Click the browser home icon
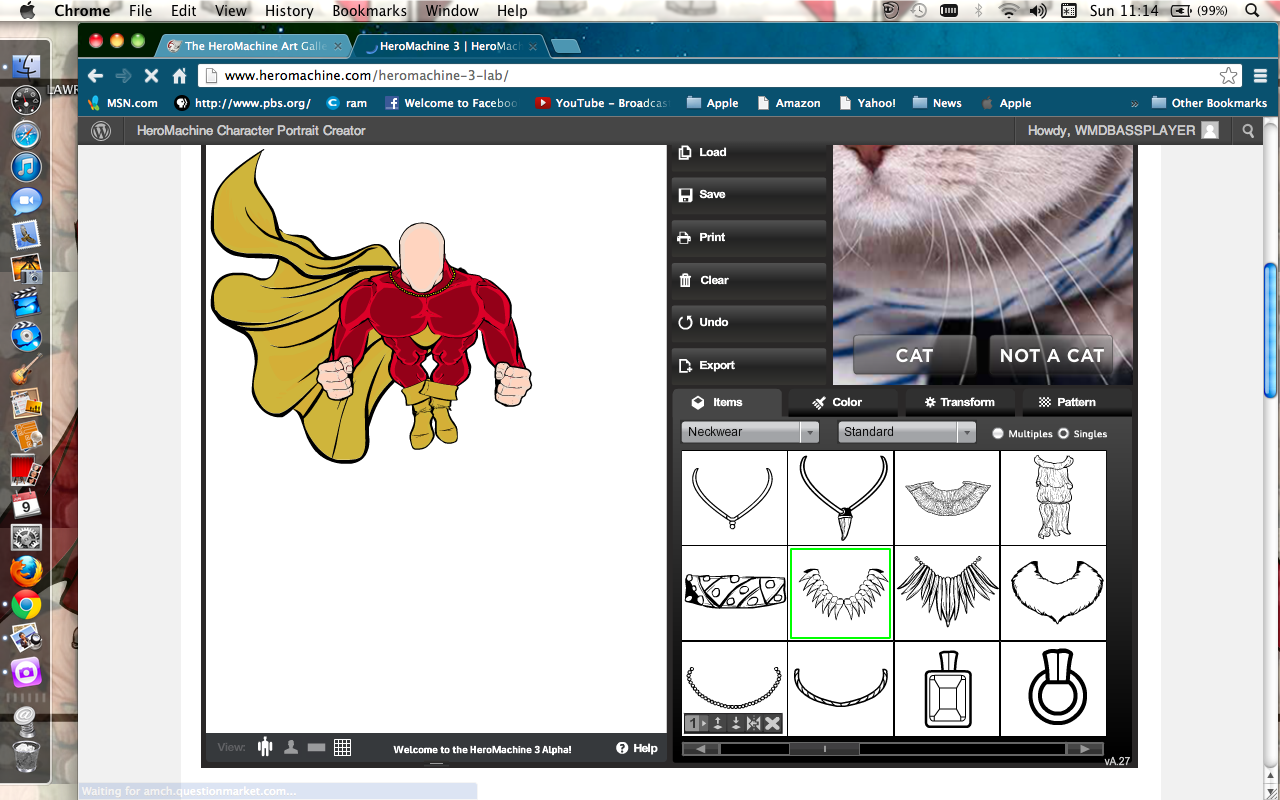The height and width of the screenshot is (800, 1280). (x=180, y=76)
